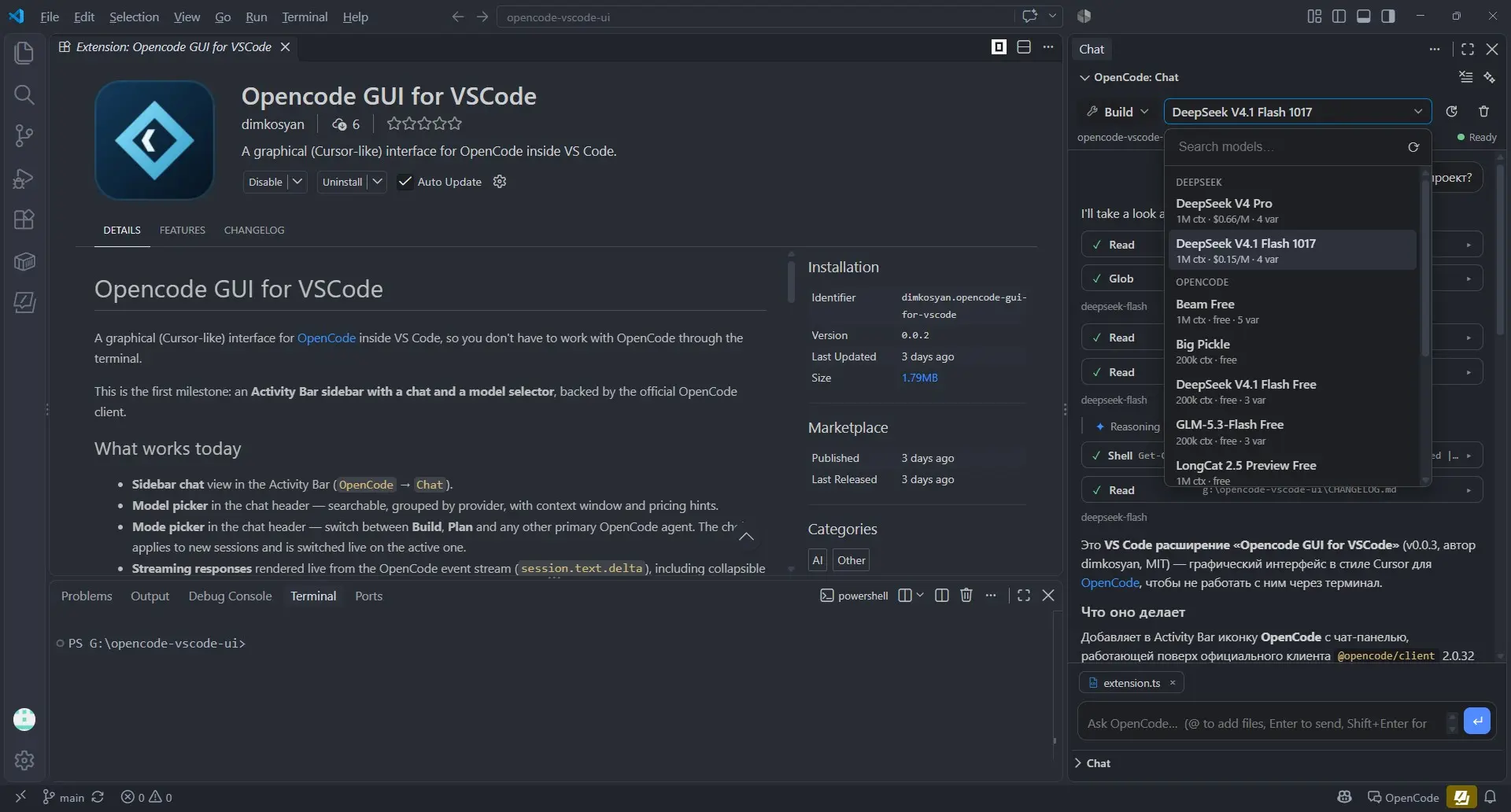Click the clear list icon in OpenCode: Chat header
Image resolution: width=1511 pixels, height=812 pixels.
1465,77
